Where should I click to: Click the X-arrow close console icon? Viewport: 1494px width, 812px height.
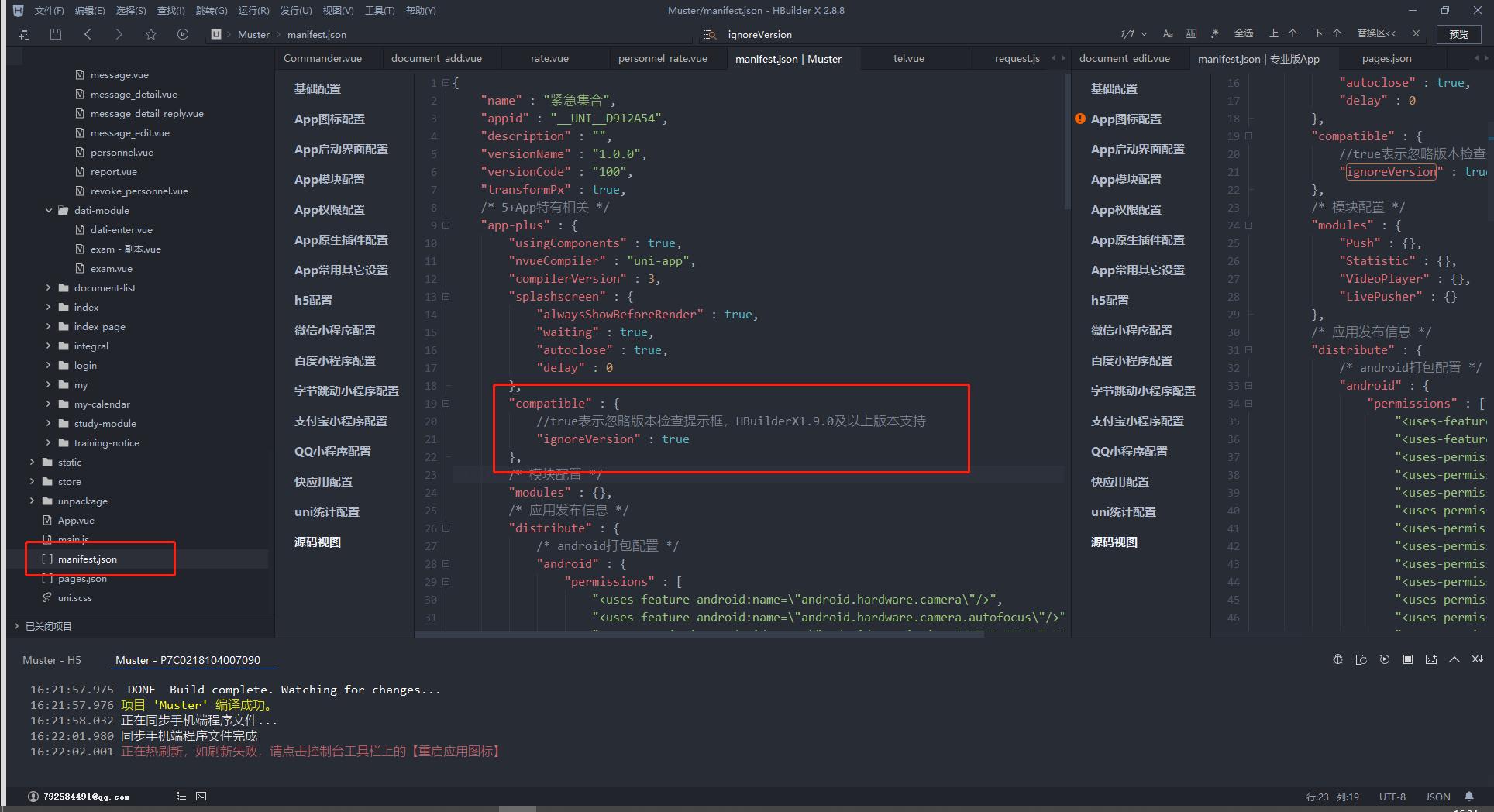[1478, 659]
